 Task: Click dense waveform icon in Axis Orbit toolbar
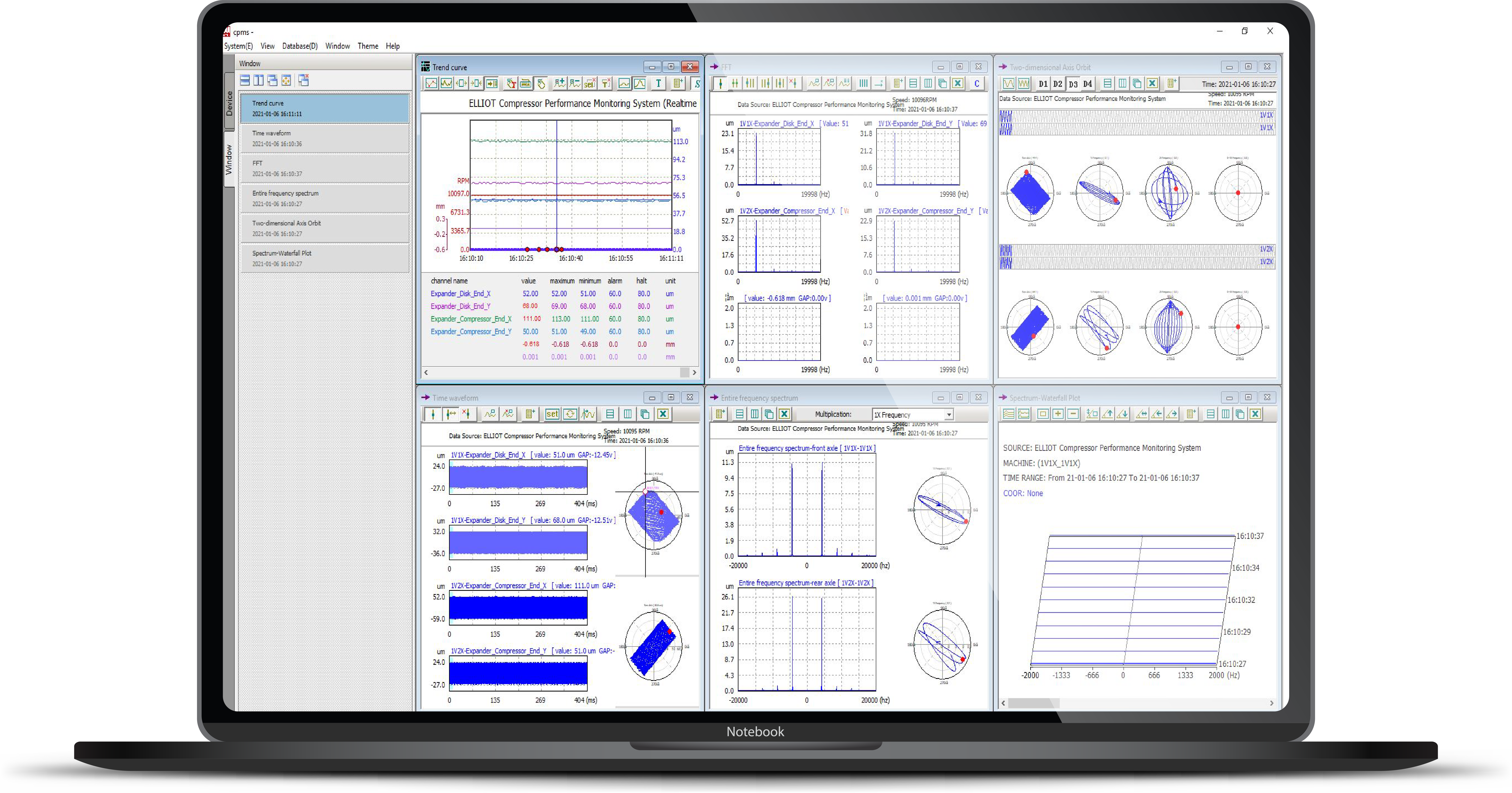click(1024, 83)
